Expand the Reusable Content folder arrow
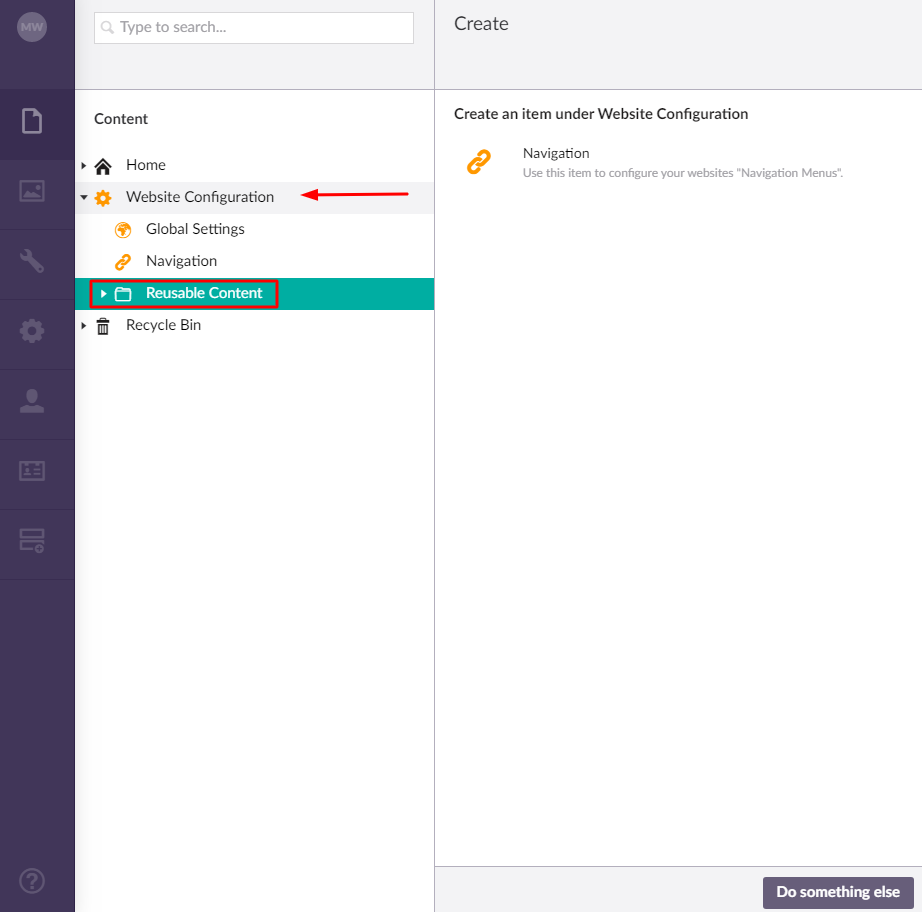 (103, 293)
